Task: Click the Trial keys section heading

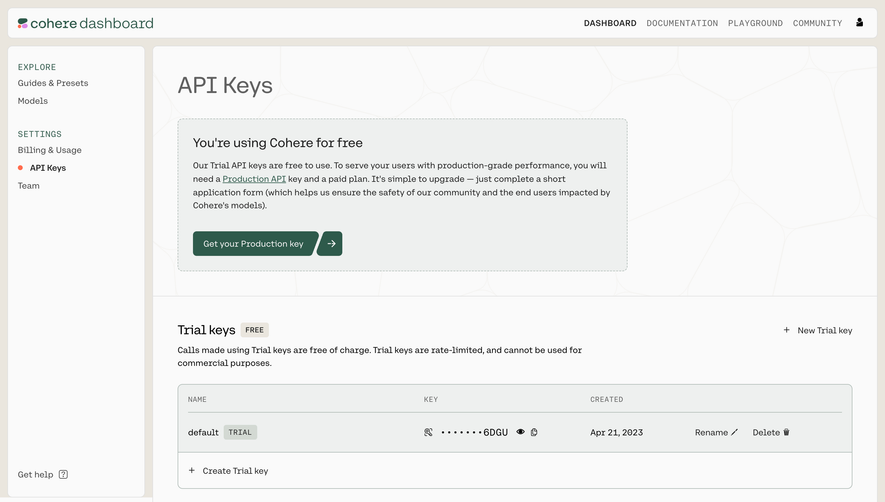Action: 207,330
